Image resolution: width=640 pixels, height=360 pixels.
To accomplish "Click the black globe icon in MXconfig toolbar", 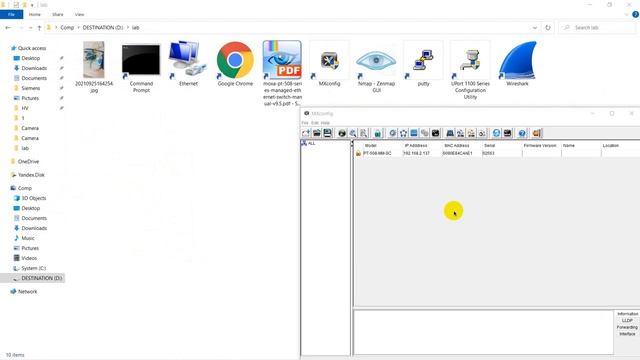I will (x=342, y=133).
